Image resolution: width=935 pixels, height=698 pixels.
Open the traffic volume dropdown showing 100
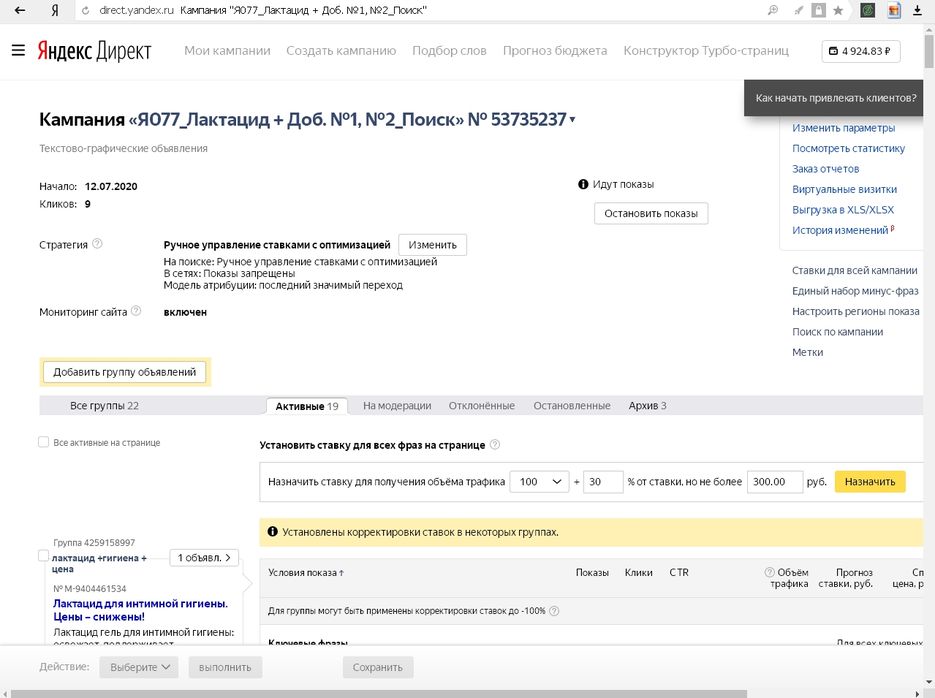coord(539,482)
